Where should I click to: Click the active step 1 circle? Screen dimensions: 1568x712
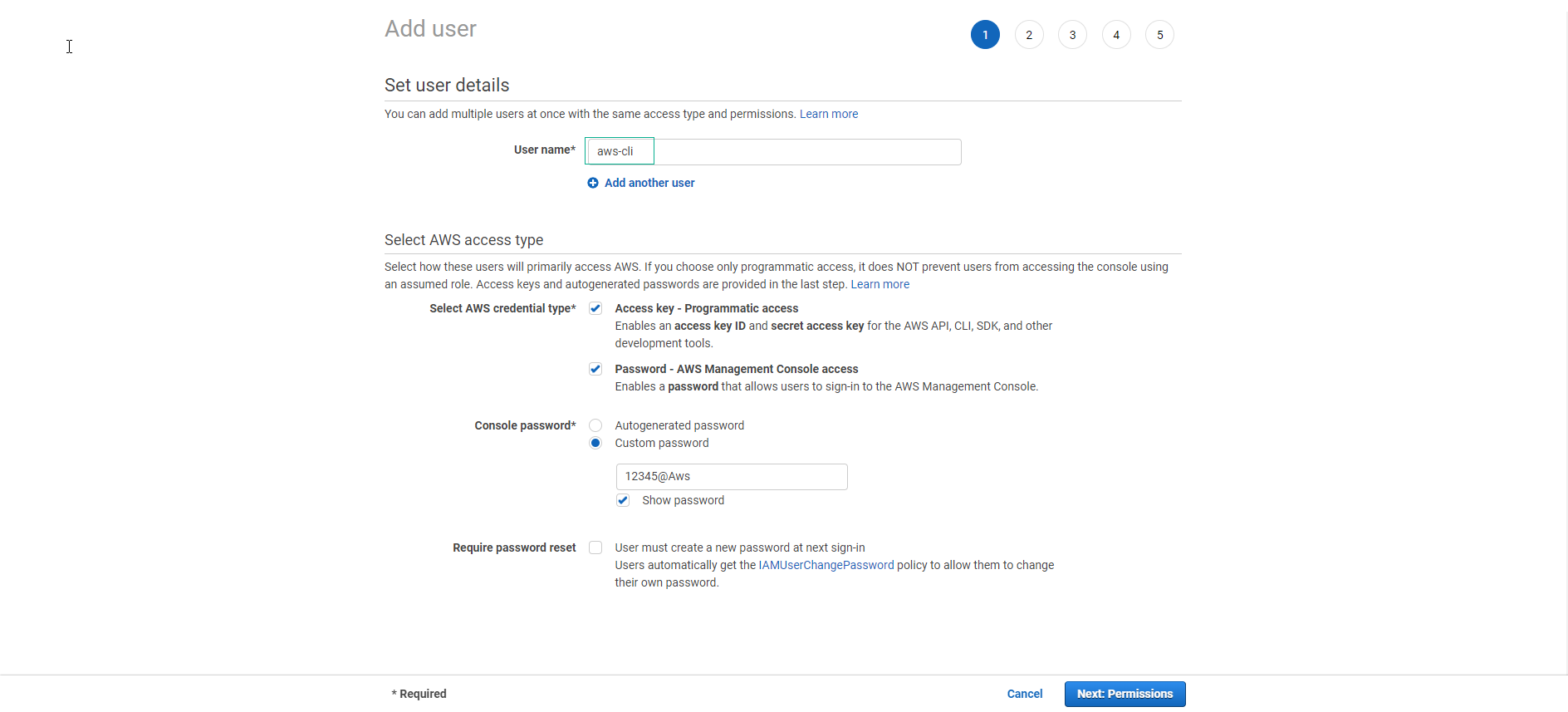pyautogui.click(x=985, y=35)
